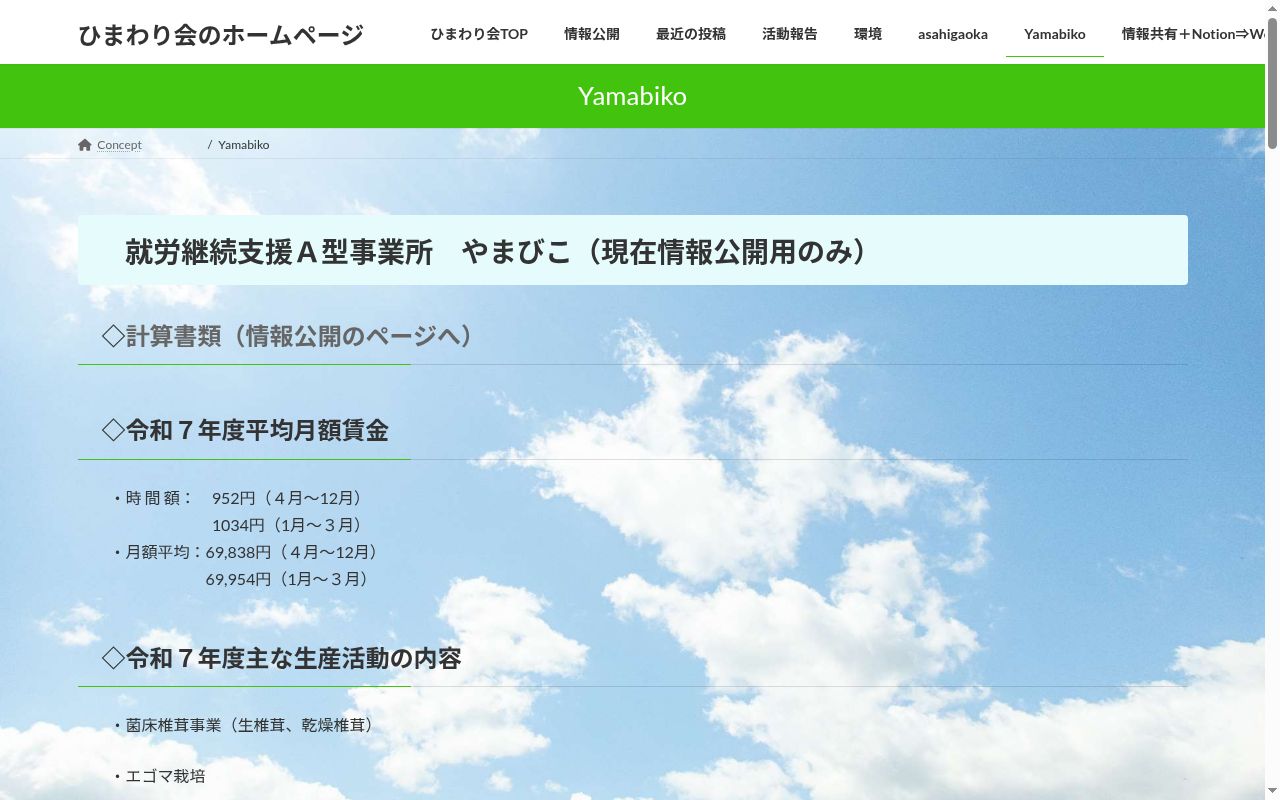Follow the Concept breadcrumb link

pos(120,145)
